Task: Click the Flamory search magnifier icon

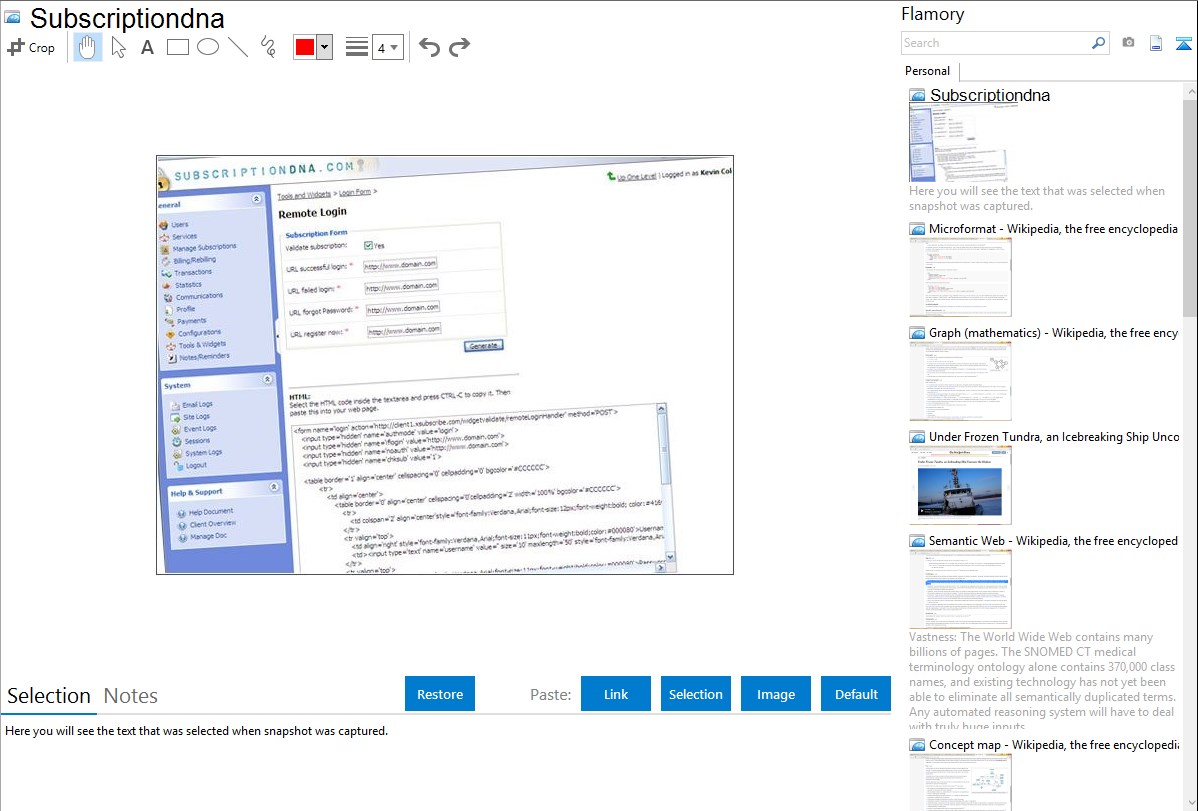Action: tap(1098, 43)
